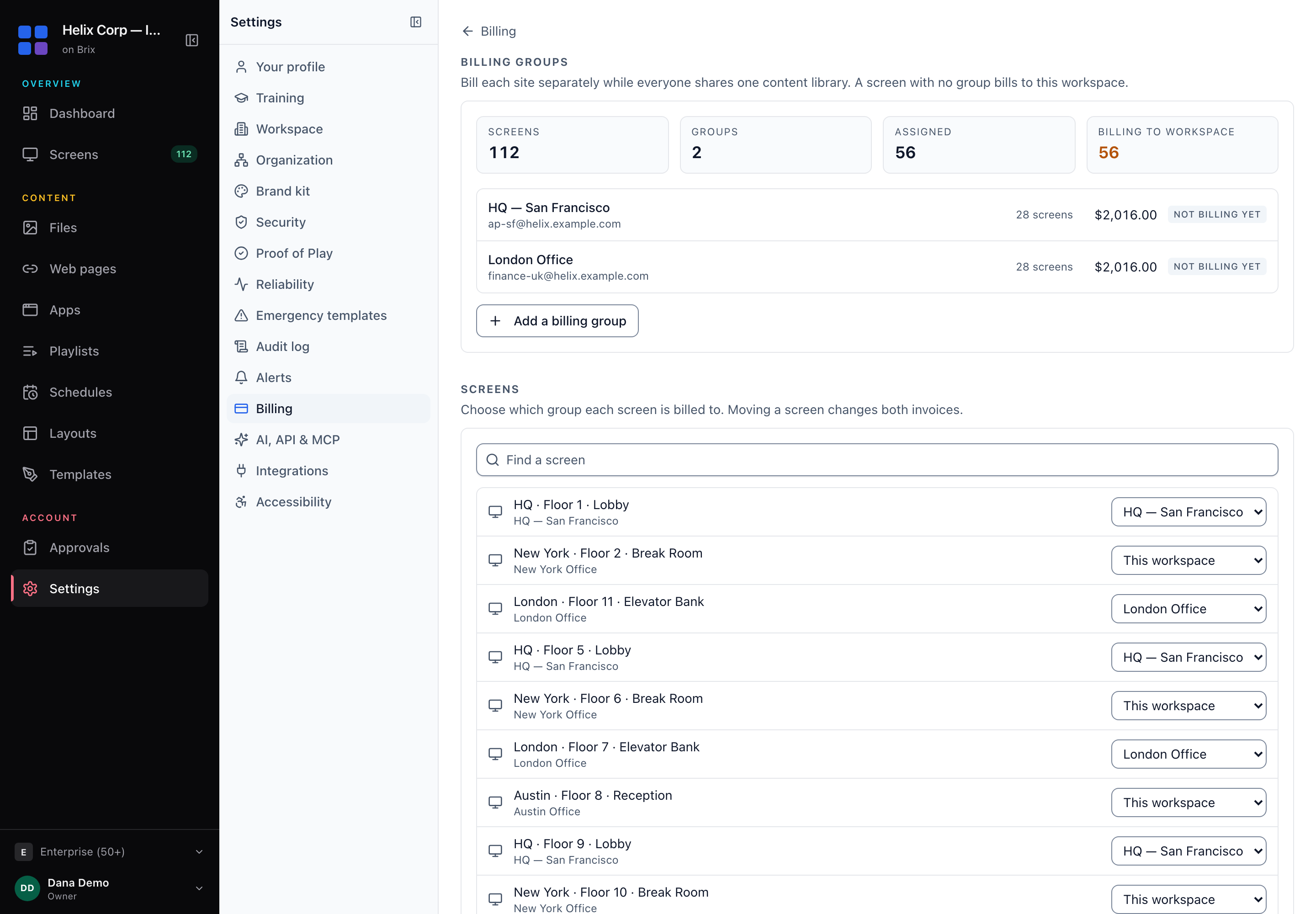Open Your profile settings

[x=329, y=67]
